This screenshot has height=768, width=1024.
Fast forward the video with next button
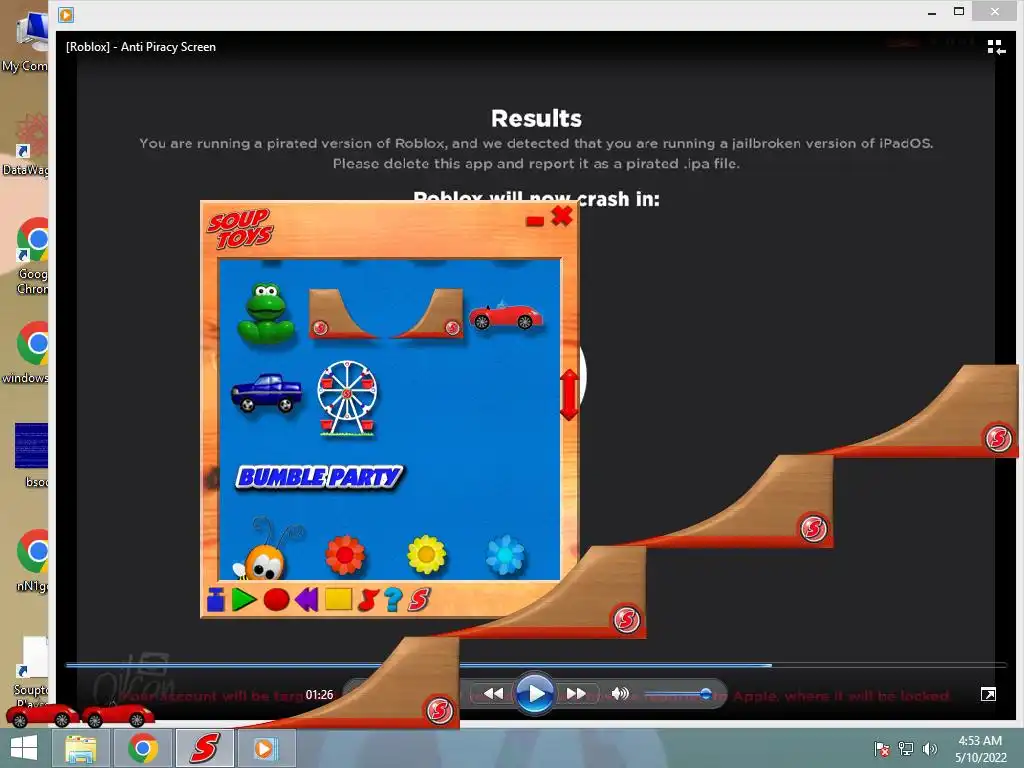[x=576, y=694]
